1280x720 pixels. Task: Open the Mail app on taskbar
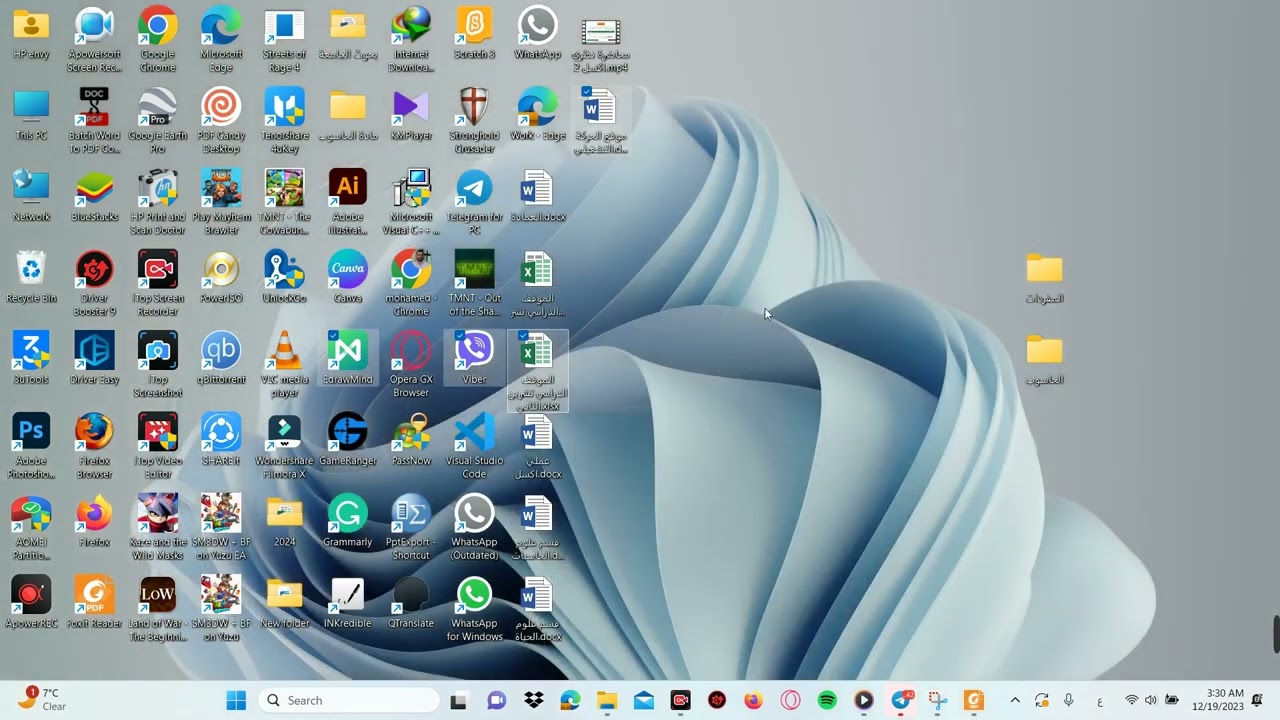(x=644, y=700)
